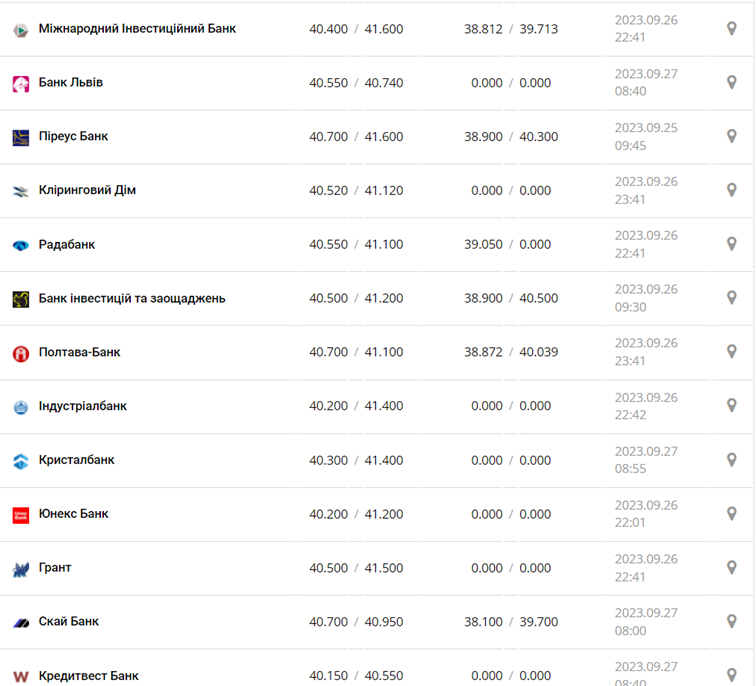This screenshot has width=756, height=686.
Task: Click the Піреус Банк logo icon
Action: [21, 138]
